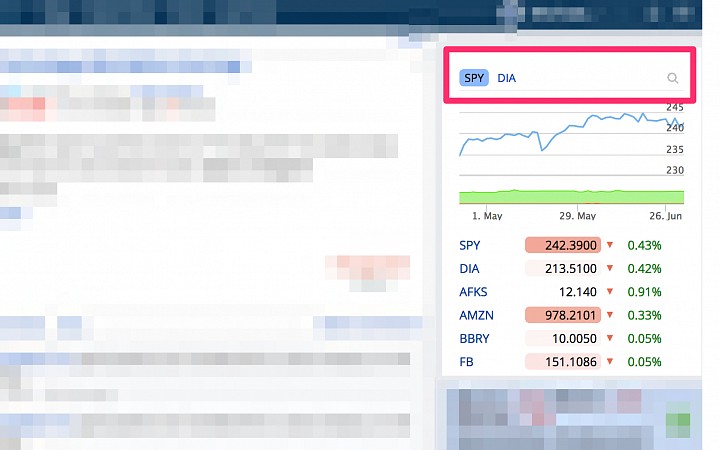Image resolution: width=720 pixels, height=450 pixels.
Task: Click the DIA down arrow indicator
Action: (610, 268)
